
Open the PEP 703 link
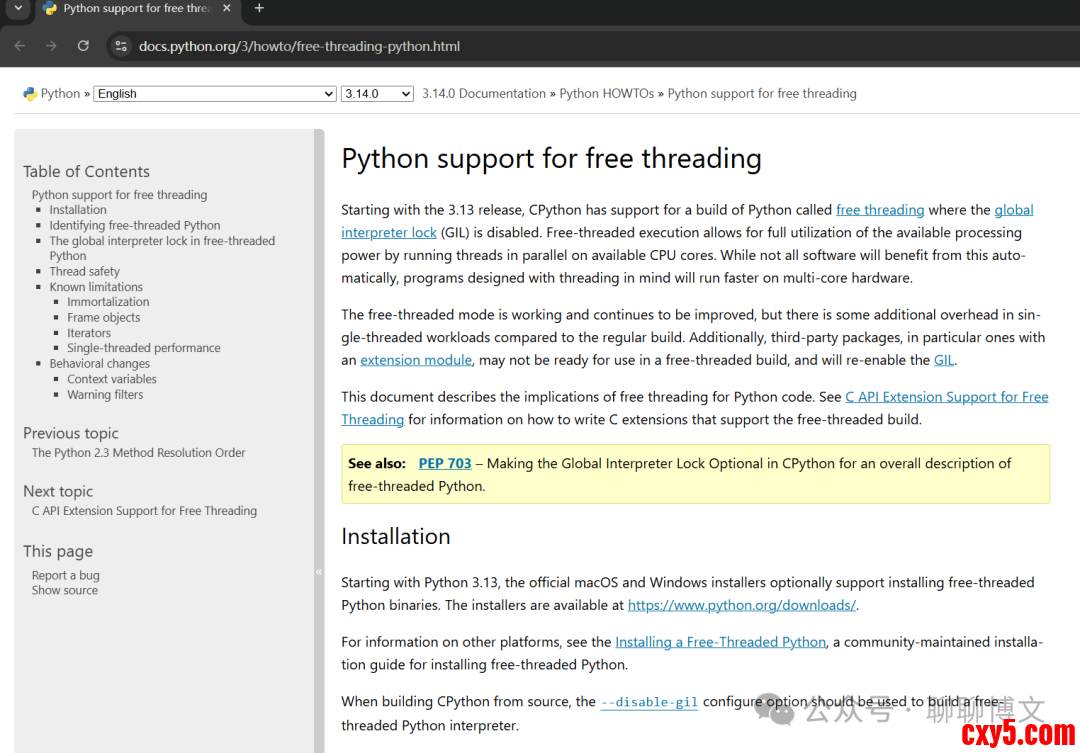click(x=444, y=464)
